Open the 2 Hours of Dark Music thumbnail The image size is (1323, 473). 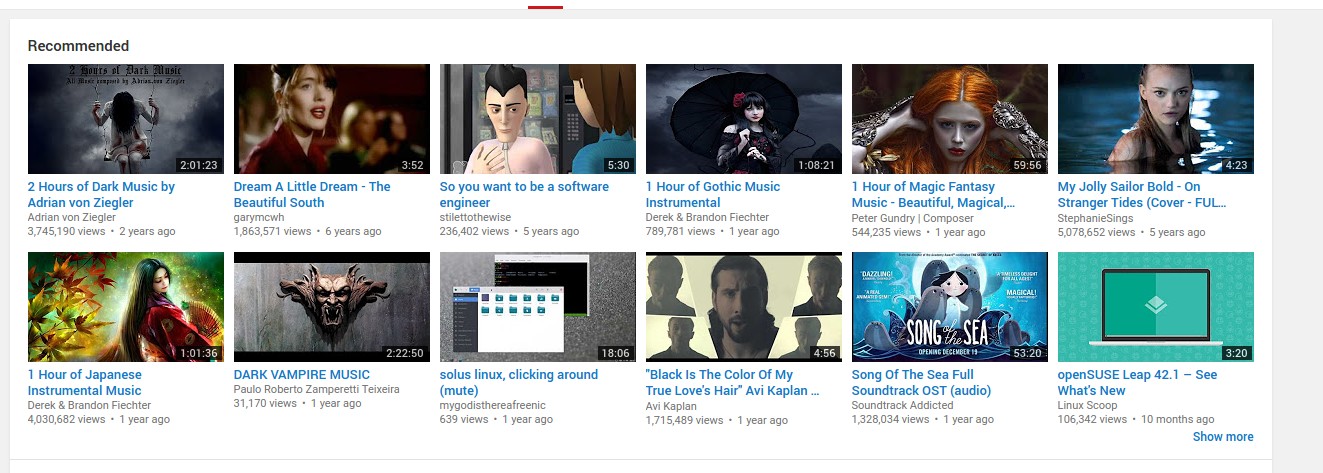[126, 119]
